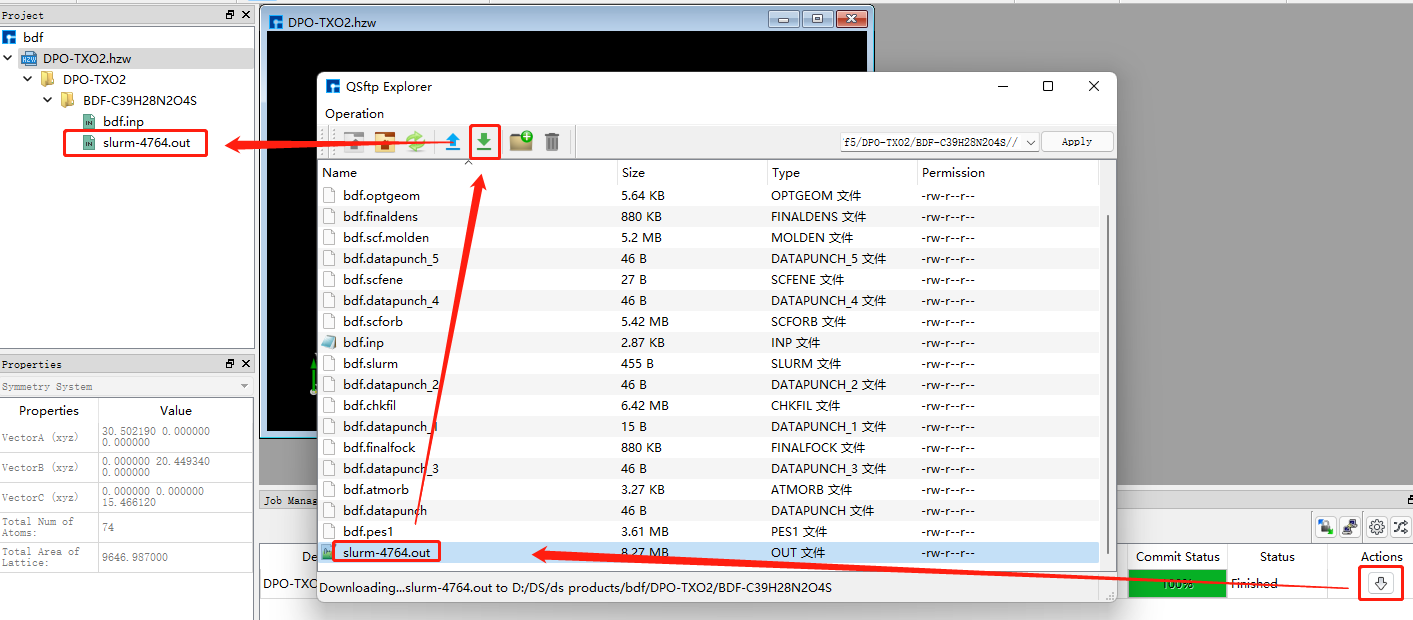The width and height of the screenshot is (1413, 620).
Task: Go to parent directory in QSftp toolbar
Action: [x=354, y=141]
